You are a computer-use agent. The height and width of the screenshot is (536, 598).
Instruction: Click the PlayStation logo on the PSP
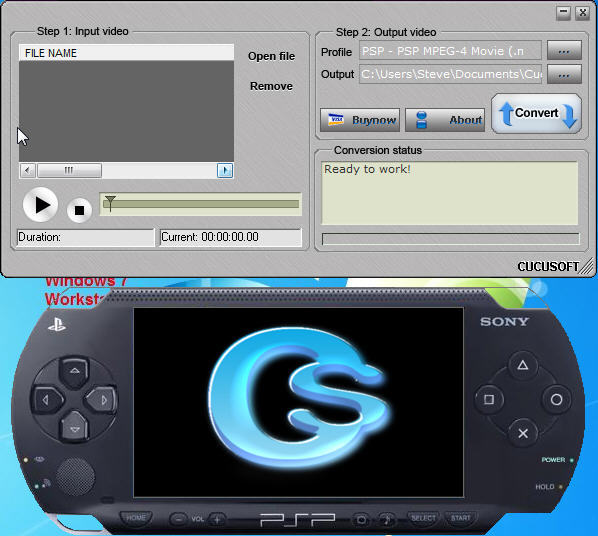pos(57,325)
